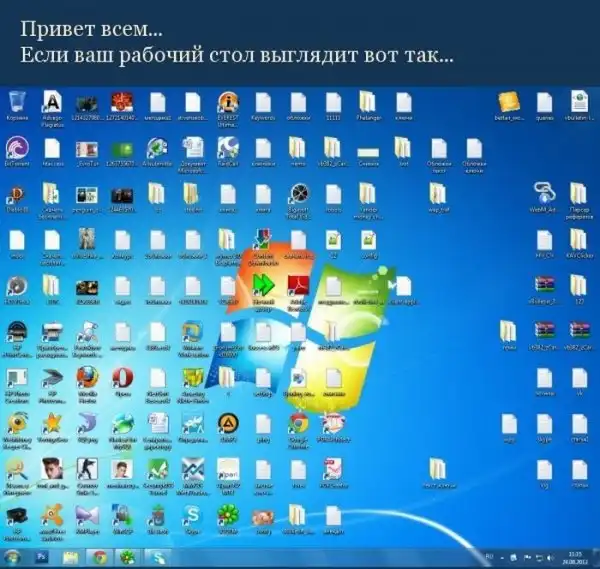Viewport: 600px width, 569px height.
Task: Switch to Skype via the taskbar button
Action: coord(157,556)
